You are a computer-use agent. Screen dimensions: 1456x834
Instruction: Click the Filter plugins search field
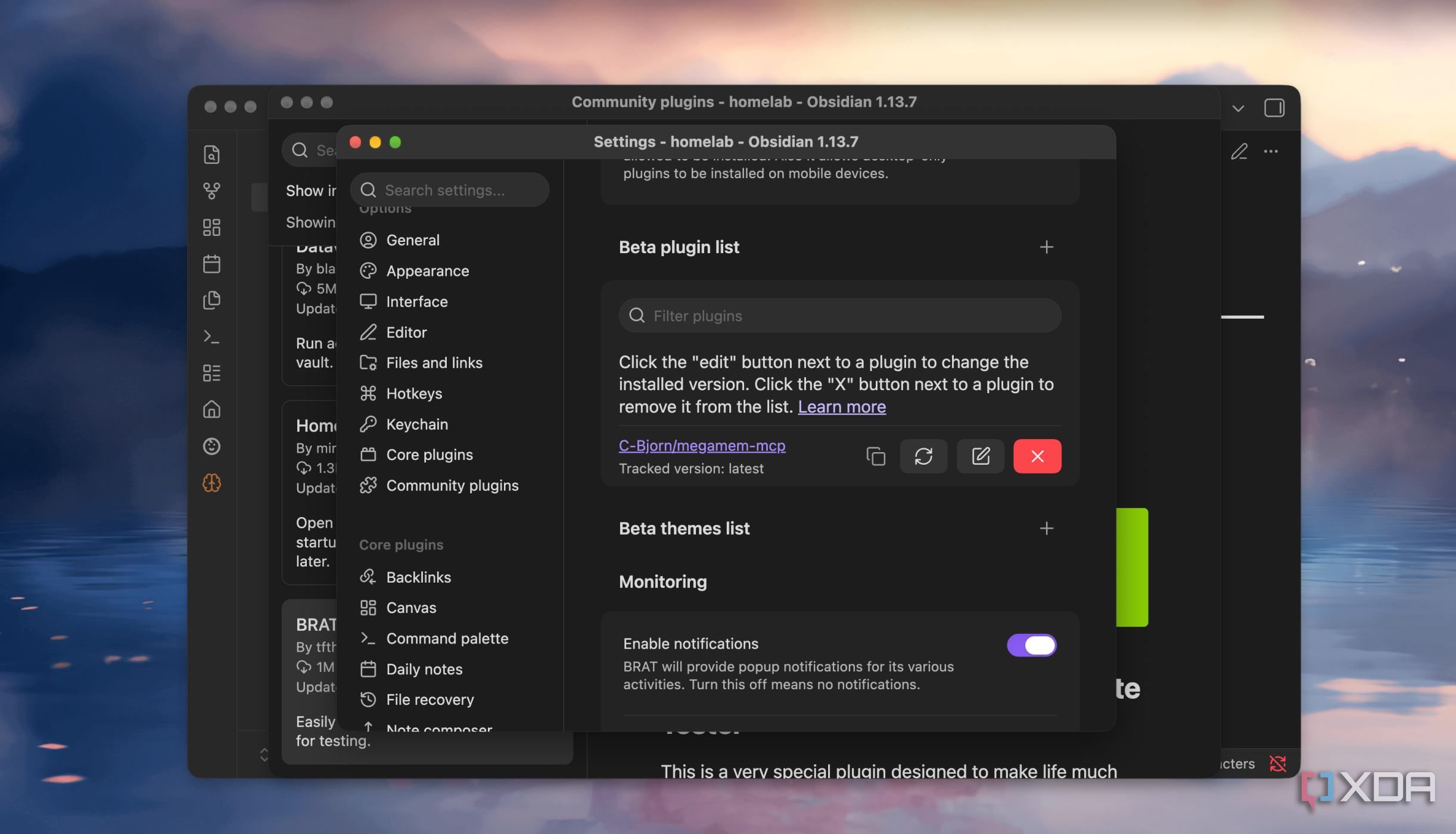click(x=840, y=316)
